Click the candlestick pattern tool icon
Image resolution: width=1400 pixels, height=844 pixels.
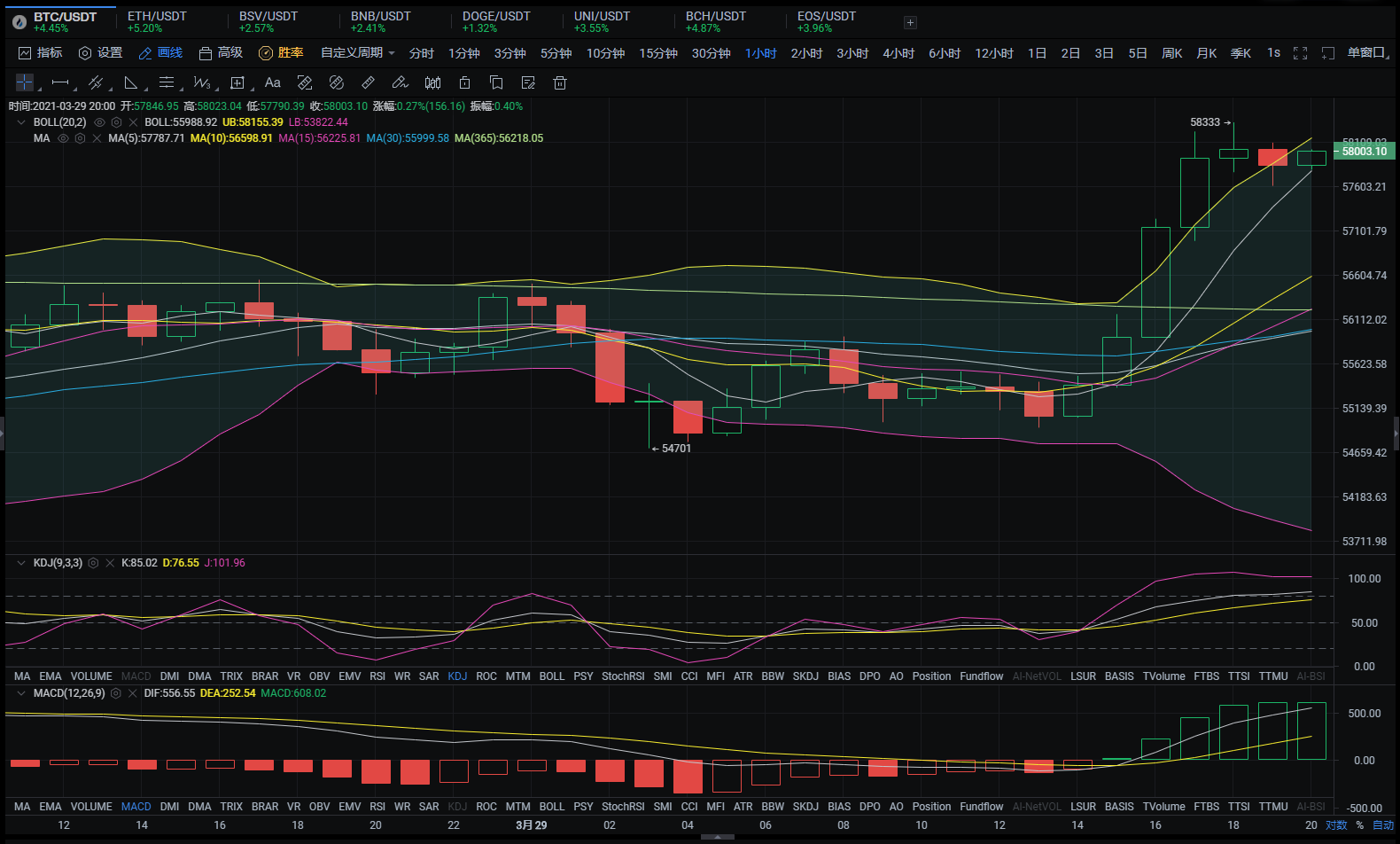coord(432,82)
